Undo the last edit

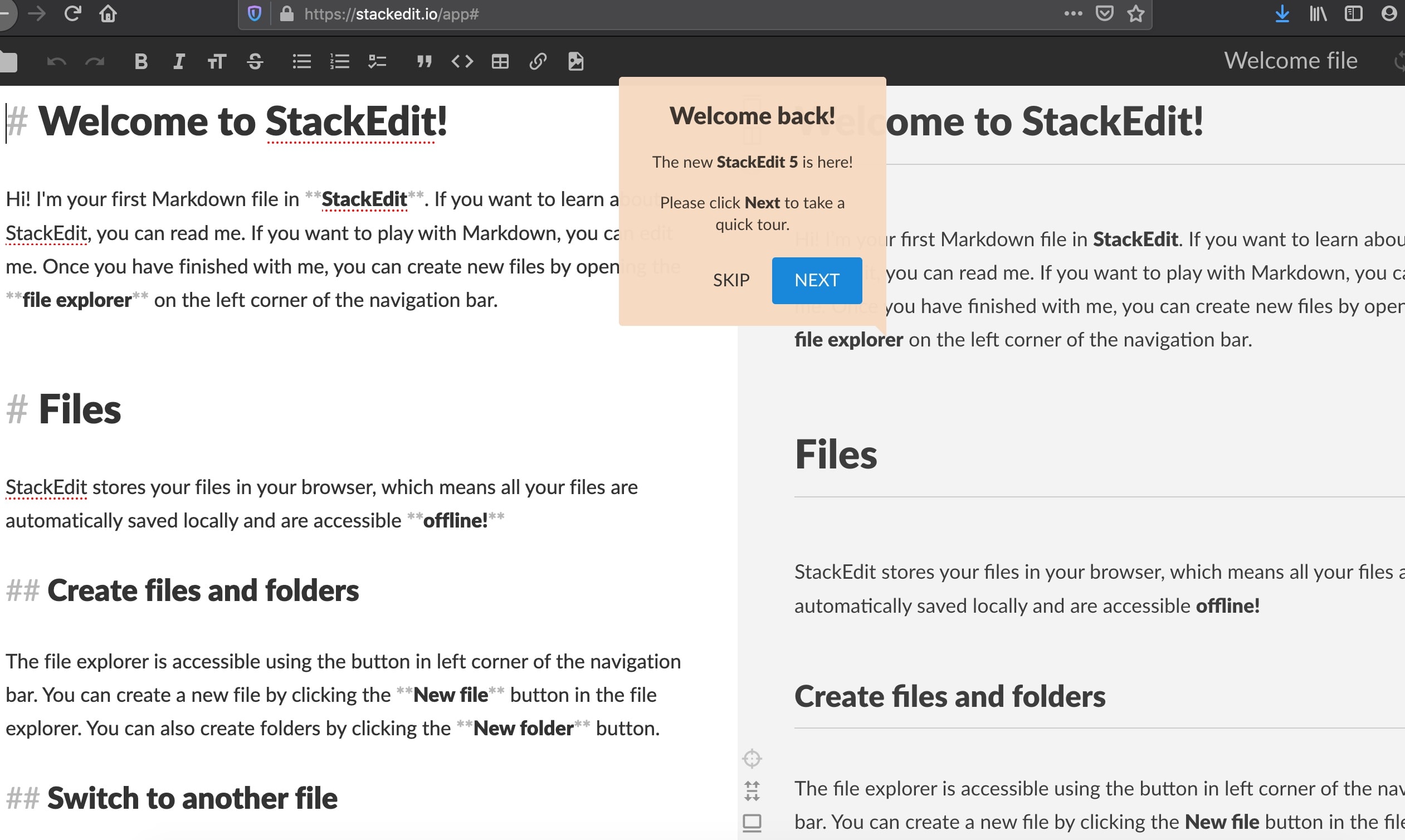[56, 61]
